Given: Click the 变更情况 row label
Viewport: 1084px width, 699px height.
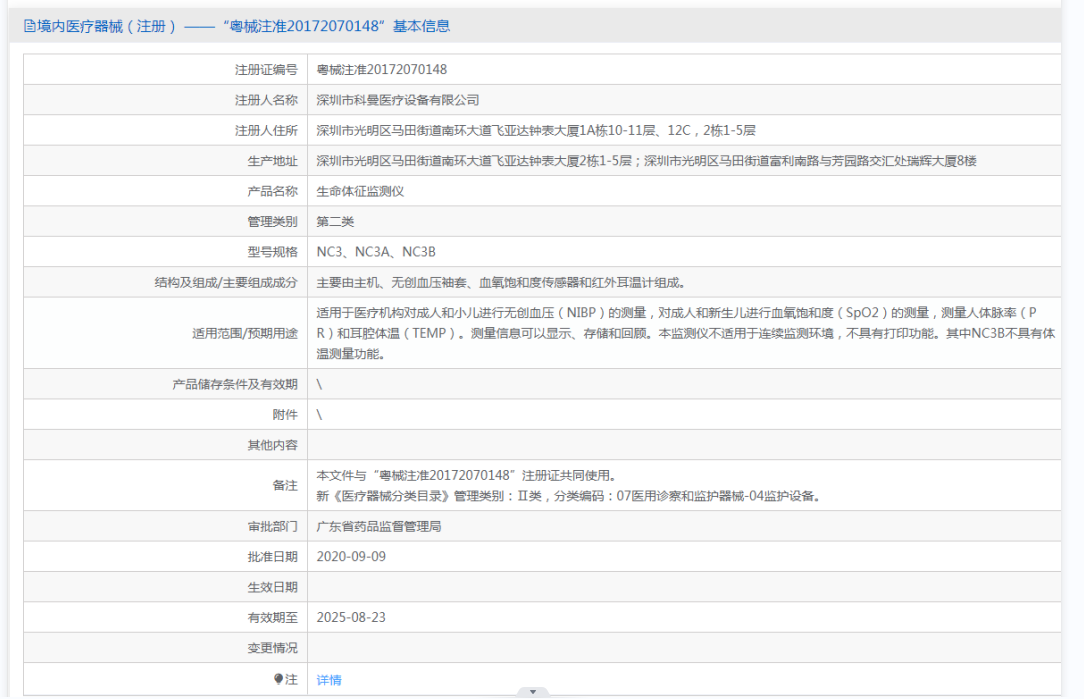Looking at the screenshot, I should (x=272, y=648).
